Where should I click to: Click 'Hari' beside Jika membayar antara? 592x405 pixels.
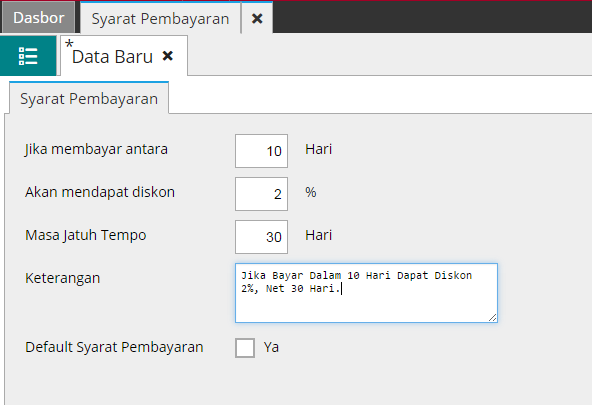coord(319,149)
